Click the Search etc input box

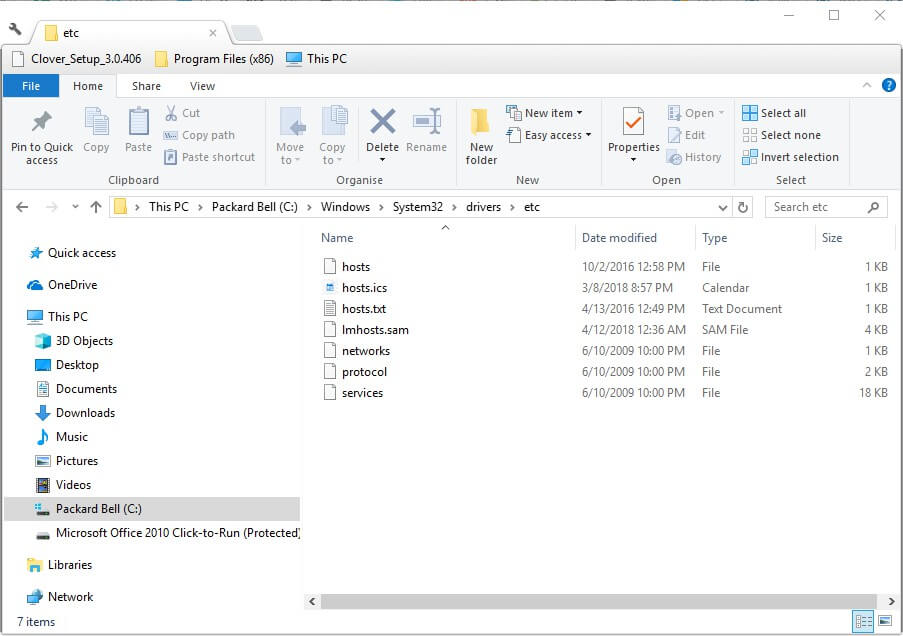(x=818, y=207)
